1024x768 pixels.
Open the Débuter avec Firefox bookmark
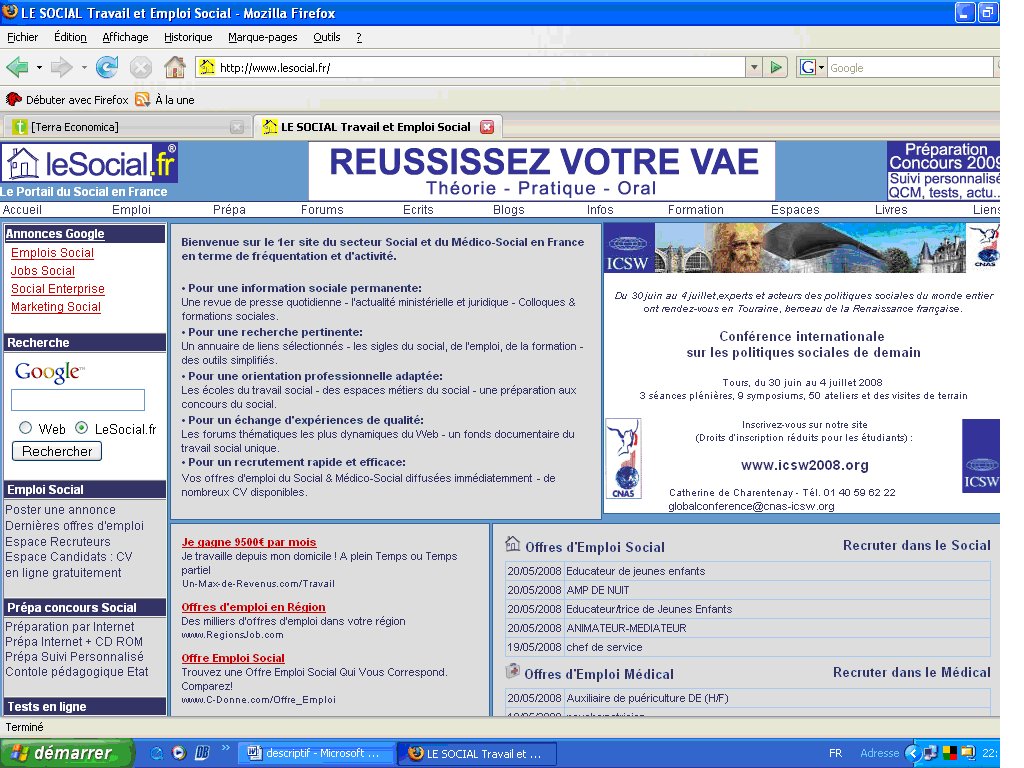[x=67, y=100]
